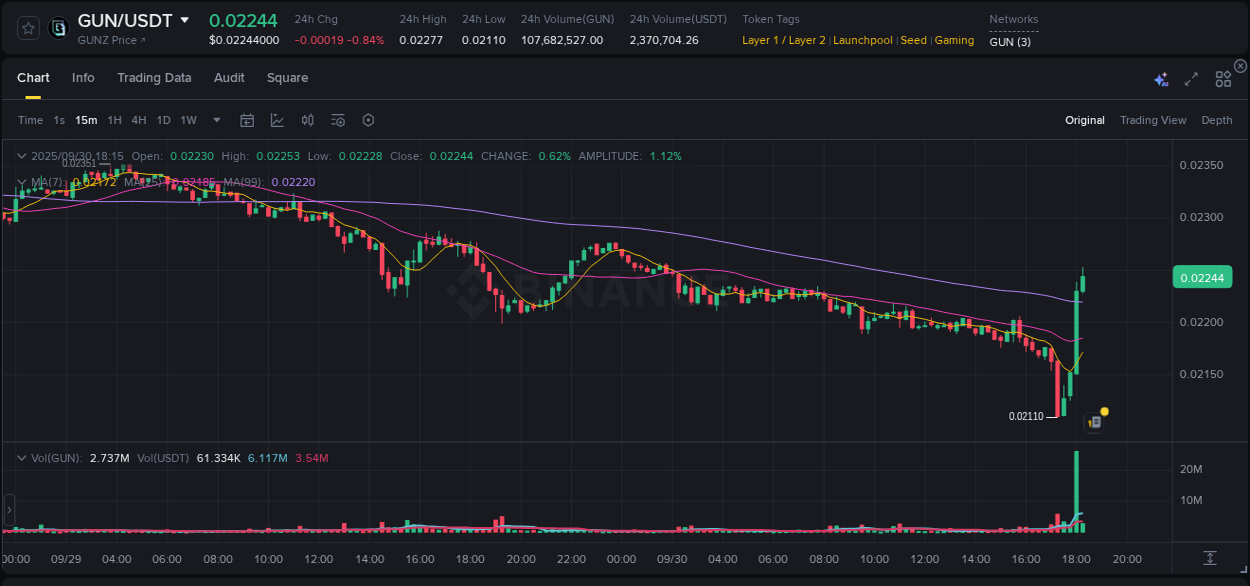Open the GUN/USDT pair selector dropdown
Viewport: 1250px width, 586px height.
click(x=185, y=19)
